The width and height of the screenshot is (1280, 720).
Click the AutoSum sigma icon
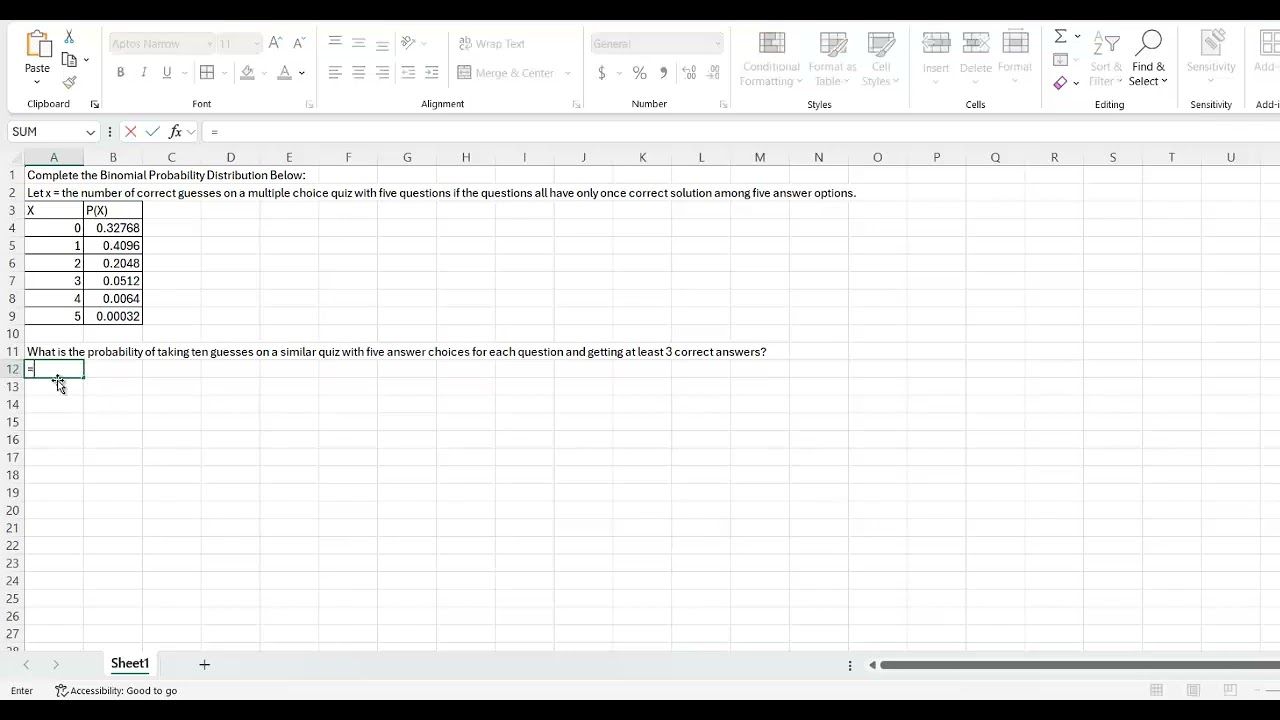[x=1061, y=36]
